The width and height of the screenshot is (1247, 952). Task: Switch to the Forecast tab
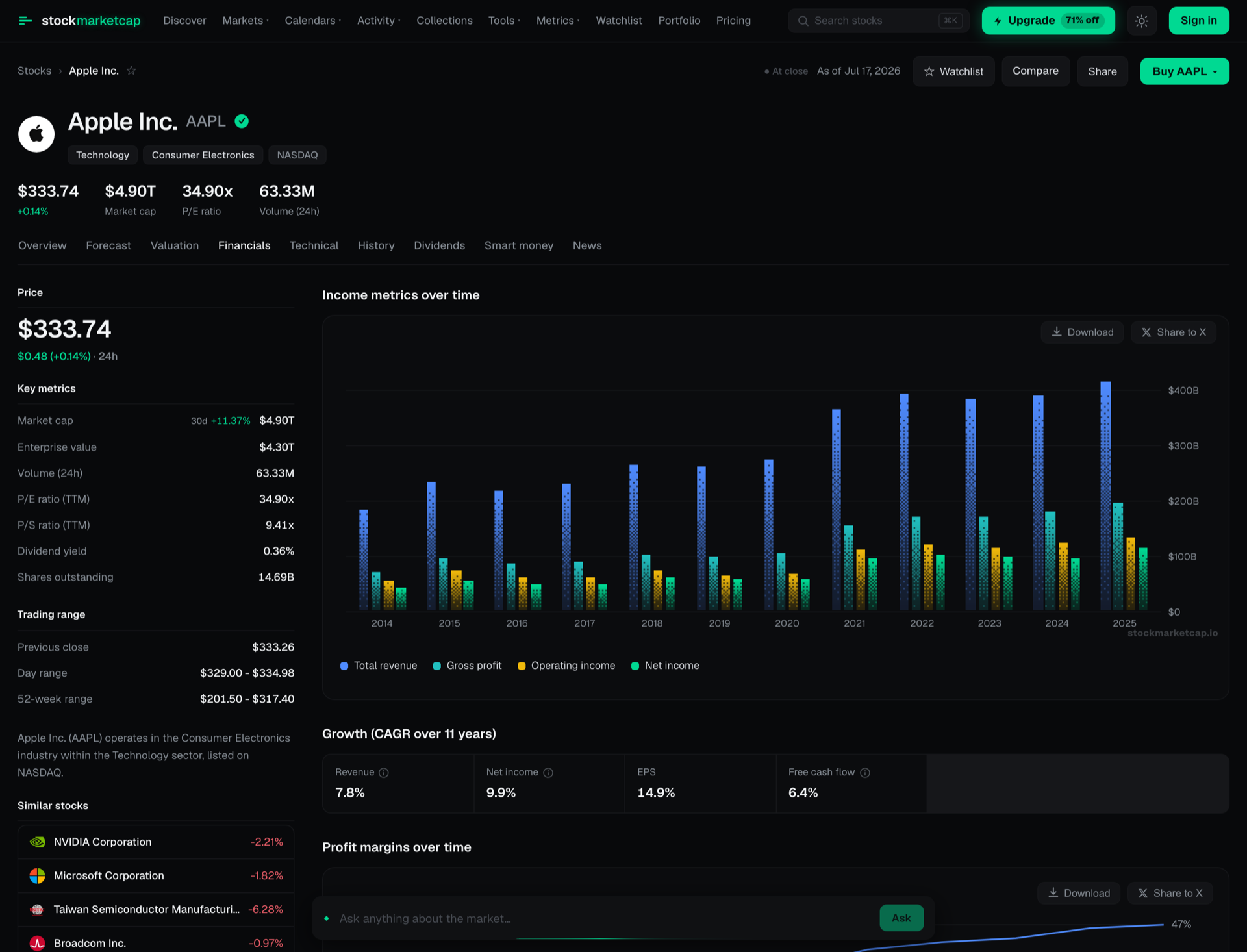(x=108, y=245)
